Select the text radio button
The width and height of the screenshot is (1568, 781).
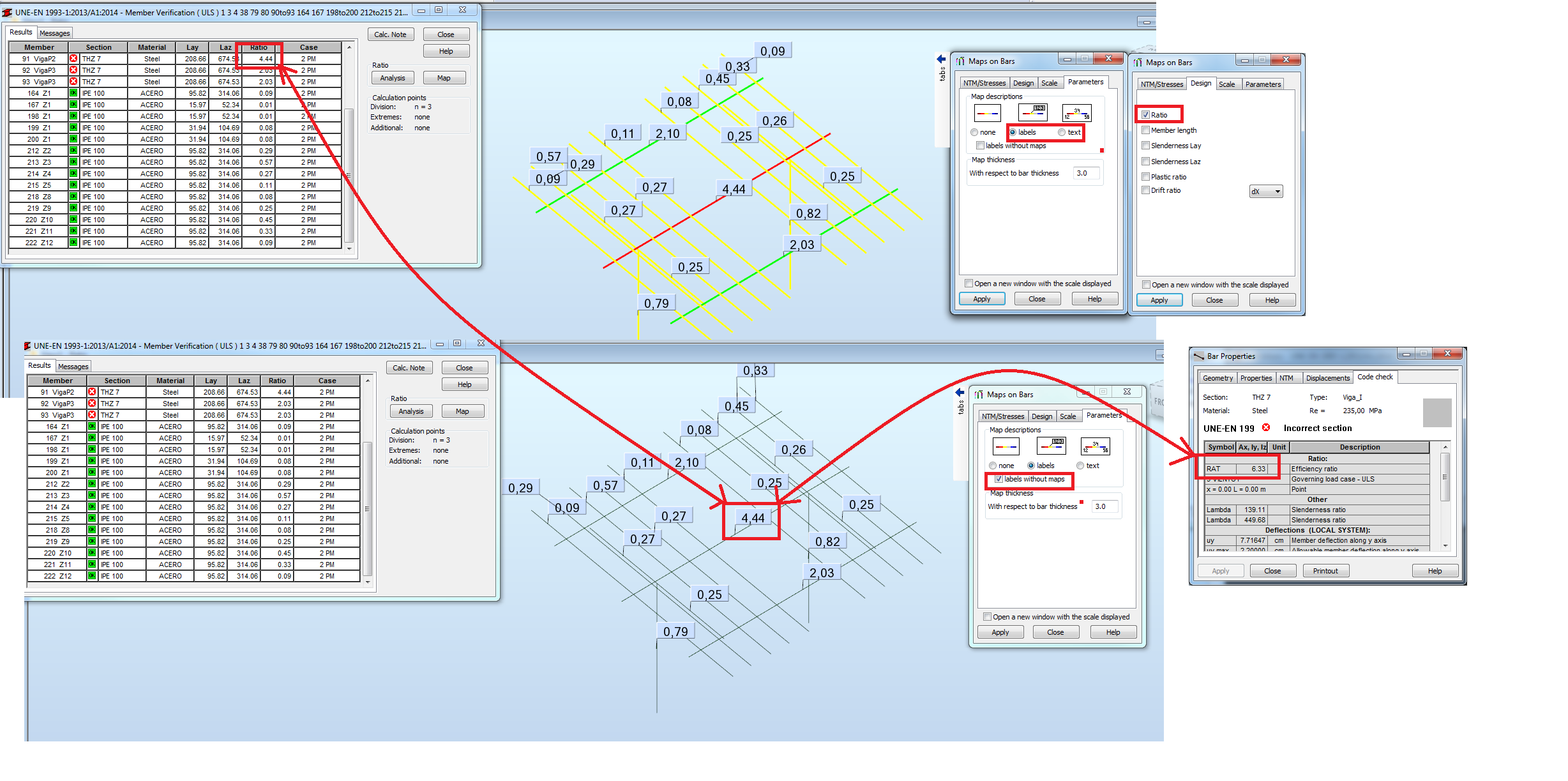point(1062,132)
